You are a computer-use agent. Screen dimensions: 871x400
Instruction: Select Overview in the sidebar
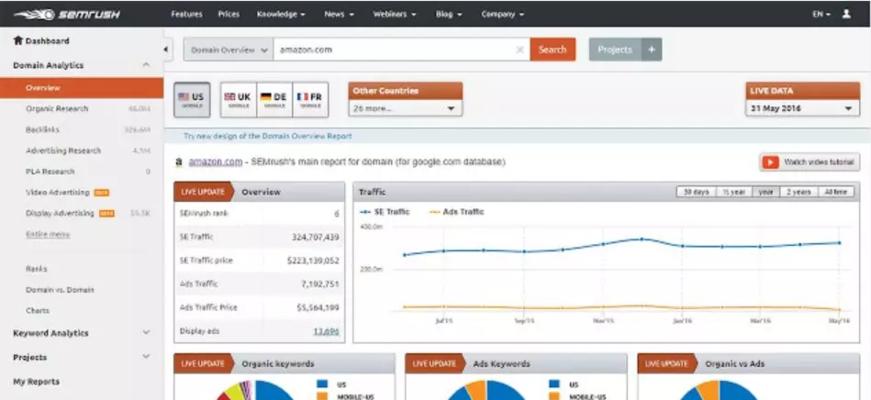click(x=82, y=88)
